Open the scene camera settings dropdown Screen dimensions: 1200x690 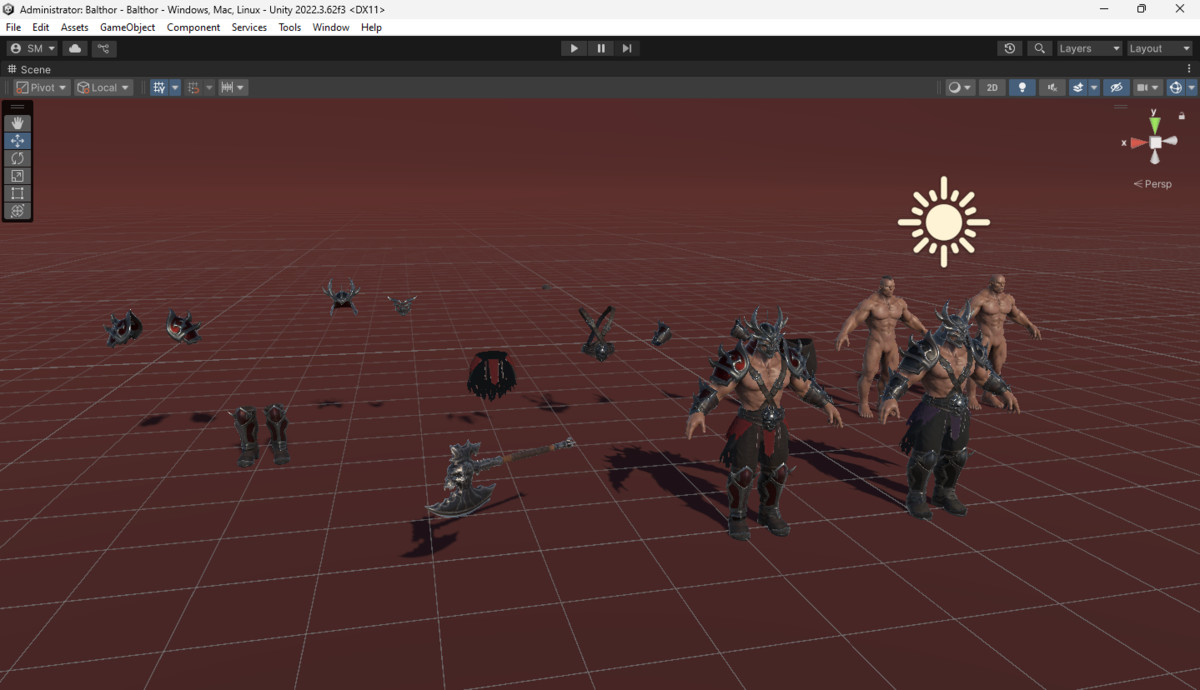[x=1148, y=88]
